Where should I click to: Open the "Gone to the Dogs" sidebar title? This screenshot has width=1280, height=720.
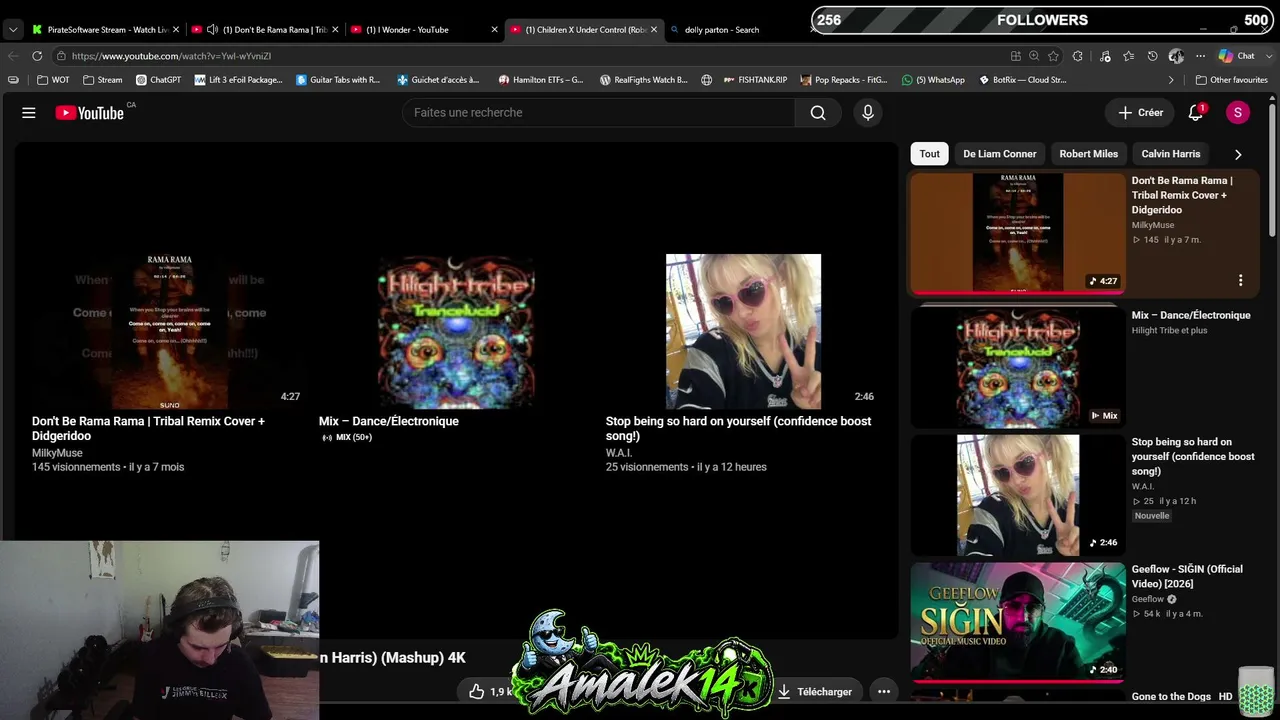click(1182, 697)
